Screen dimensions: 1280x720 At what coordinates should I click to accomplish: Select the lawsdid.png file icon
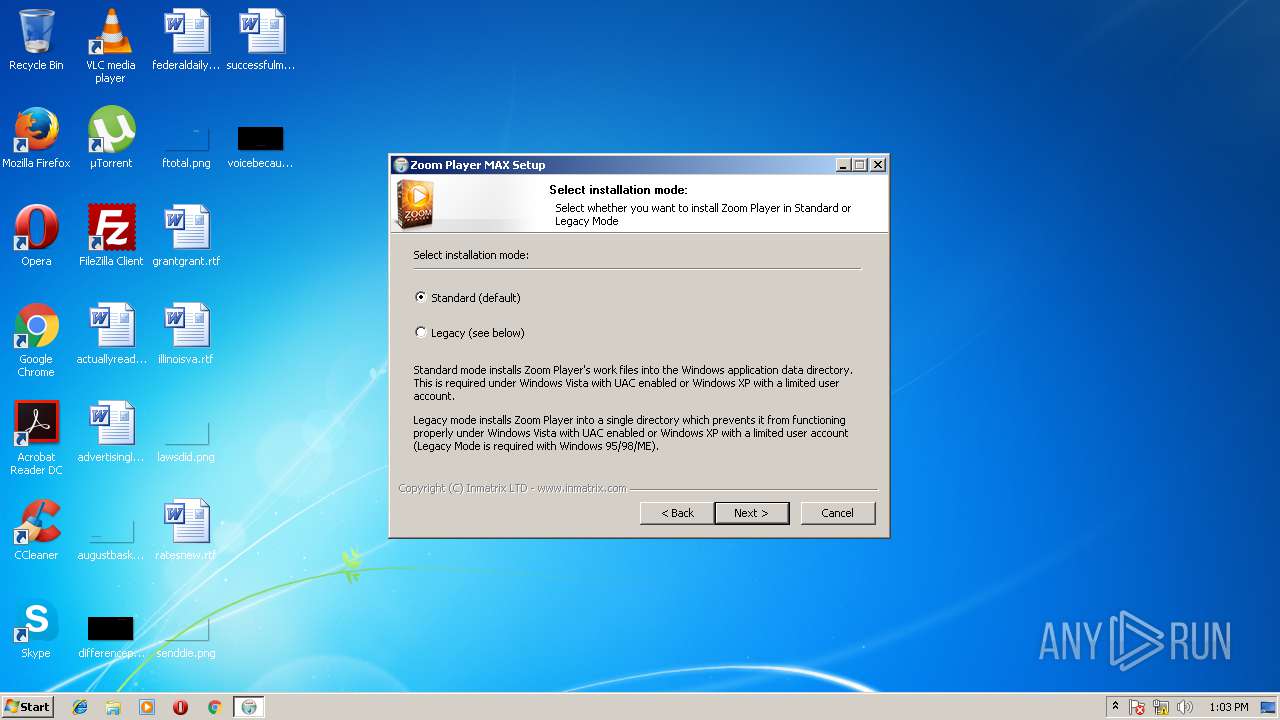tap(186, 440)
